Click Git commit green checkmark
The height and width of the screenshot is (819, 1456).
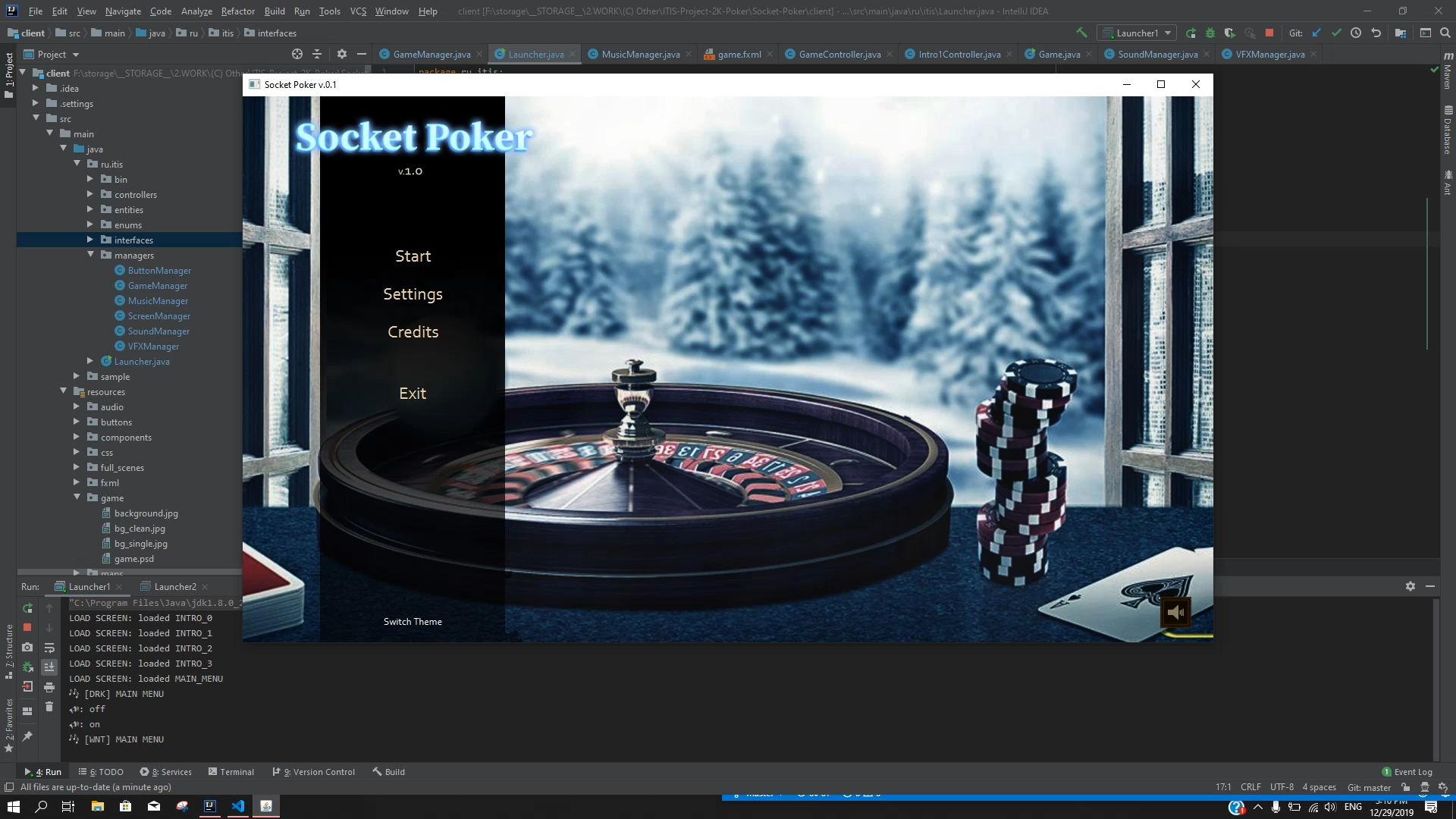point(1336,33)
